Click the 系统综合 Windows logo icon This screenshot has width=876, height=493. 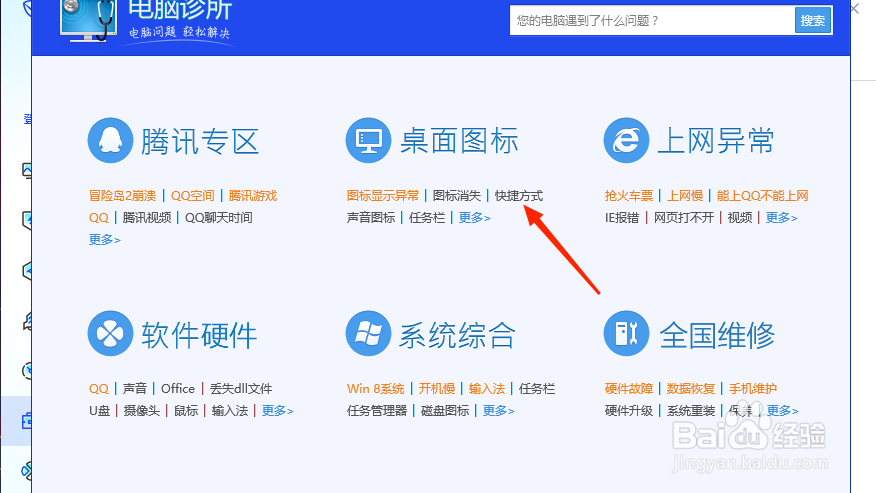pos(368,334)
